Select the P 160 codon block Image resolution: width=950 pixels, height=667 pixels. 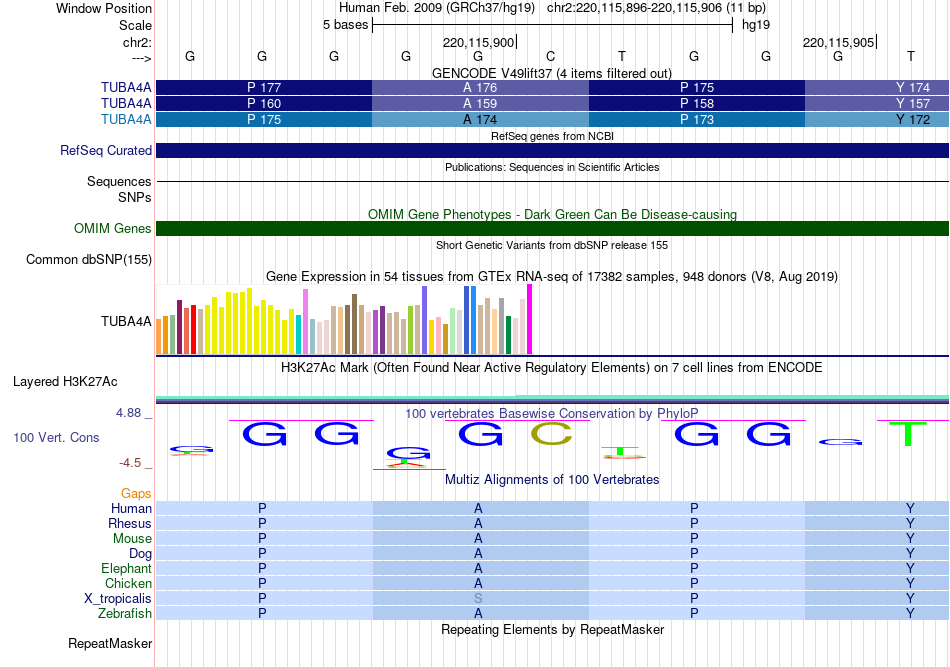(x=264, y=104)
